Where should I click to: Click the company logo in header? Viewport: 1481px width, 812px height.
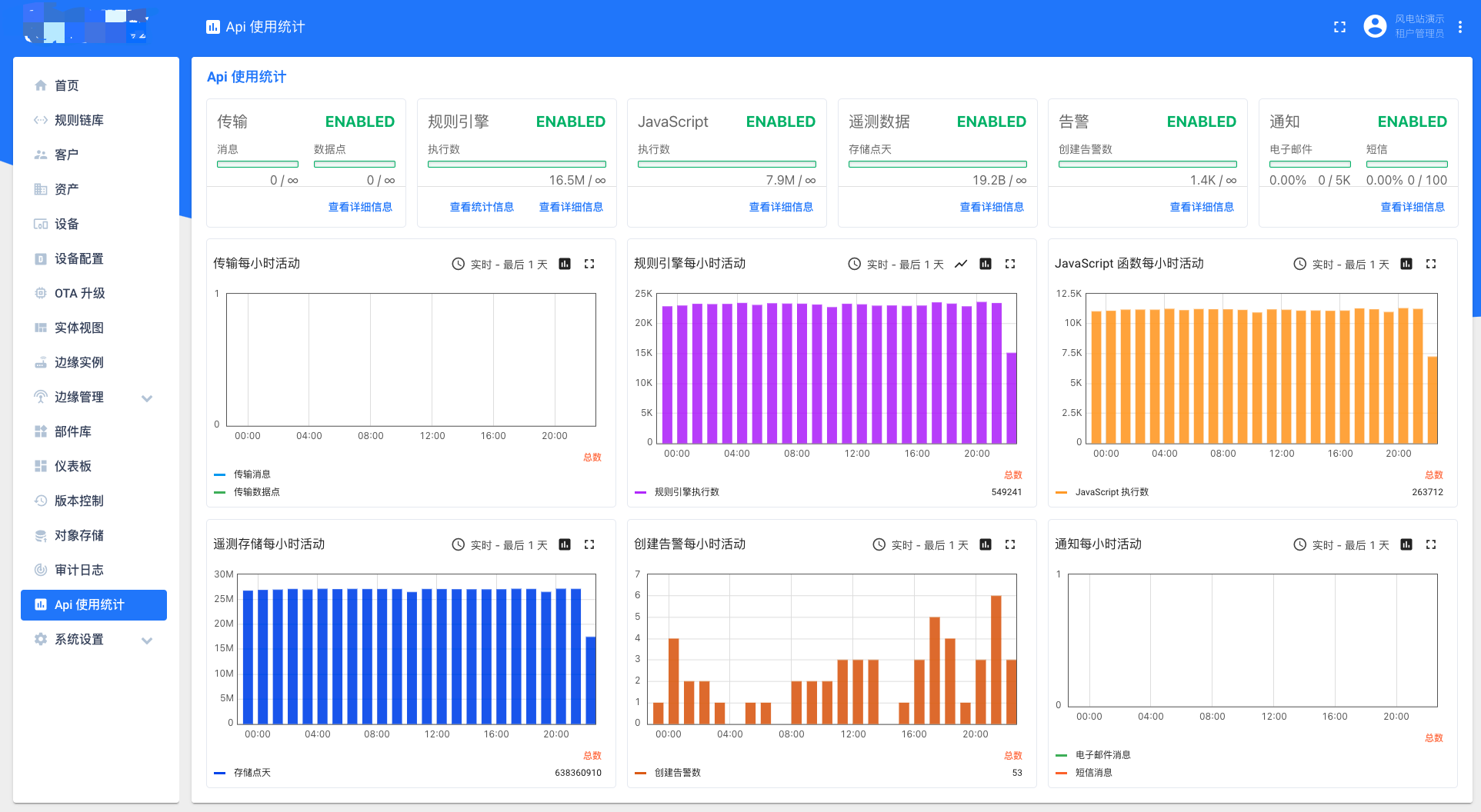coord(85,24)
